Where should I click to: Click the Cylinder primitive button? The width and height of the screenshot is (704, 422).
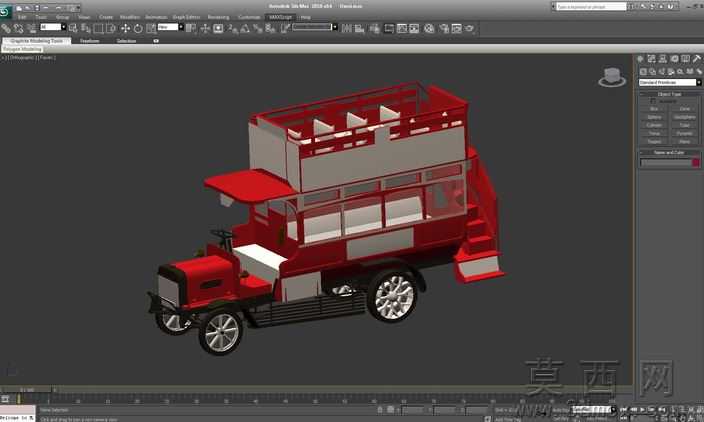tap(654, 125)
